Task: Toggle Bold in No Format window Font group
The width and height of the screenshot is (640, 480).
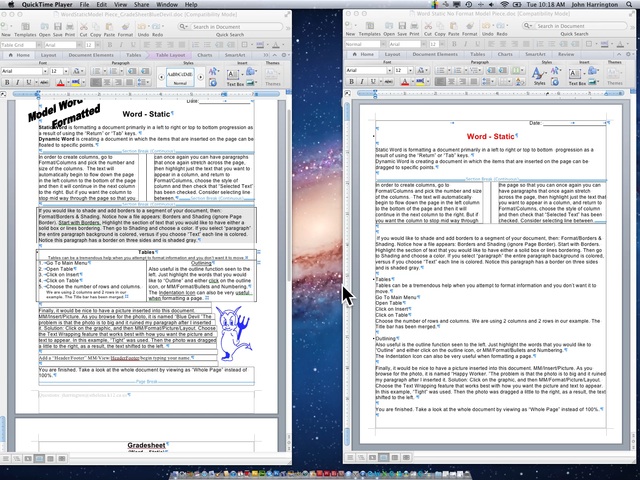Action: pyautogui.click(x=351, y=81)
